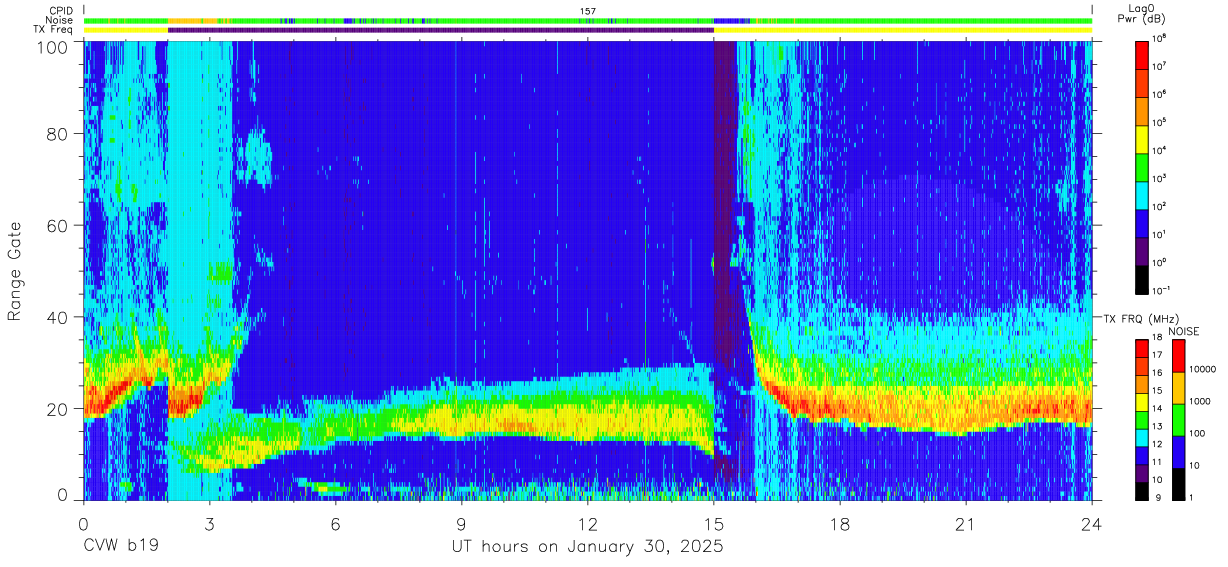Select the 'Noise' row label at top left
This screenshot has height=567, width=1228.
pyautogui.click(x=61, y=20)
